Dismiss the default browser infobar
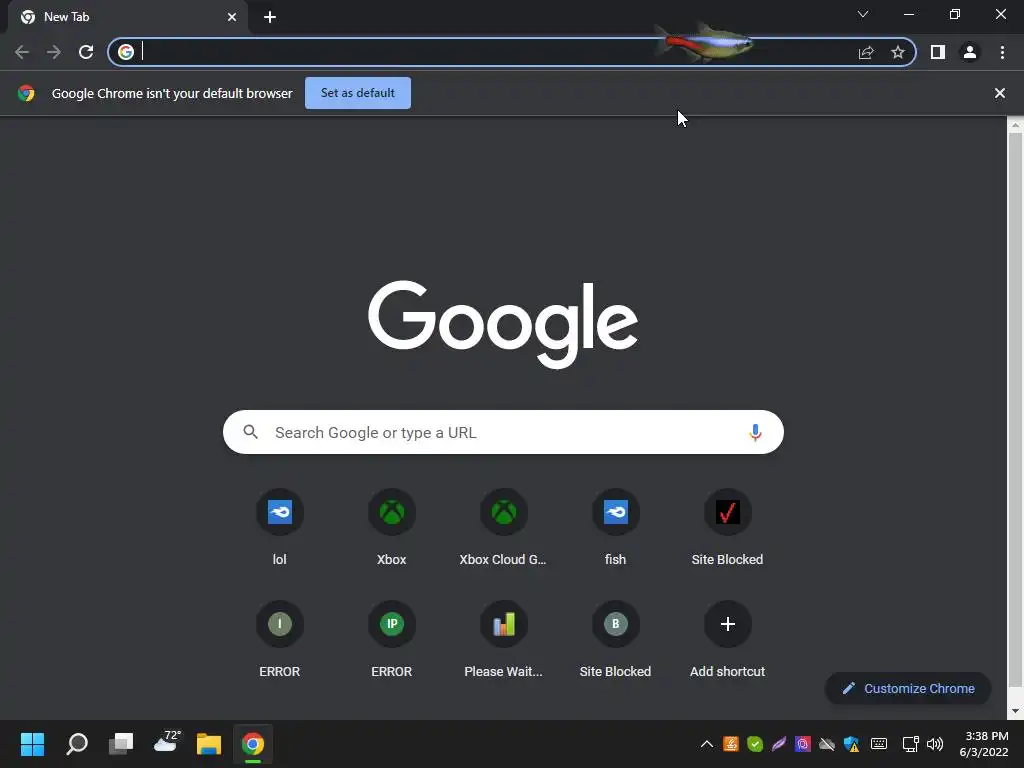Screen dimensions: 1024x768 (x=999, y=93)
